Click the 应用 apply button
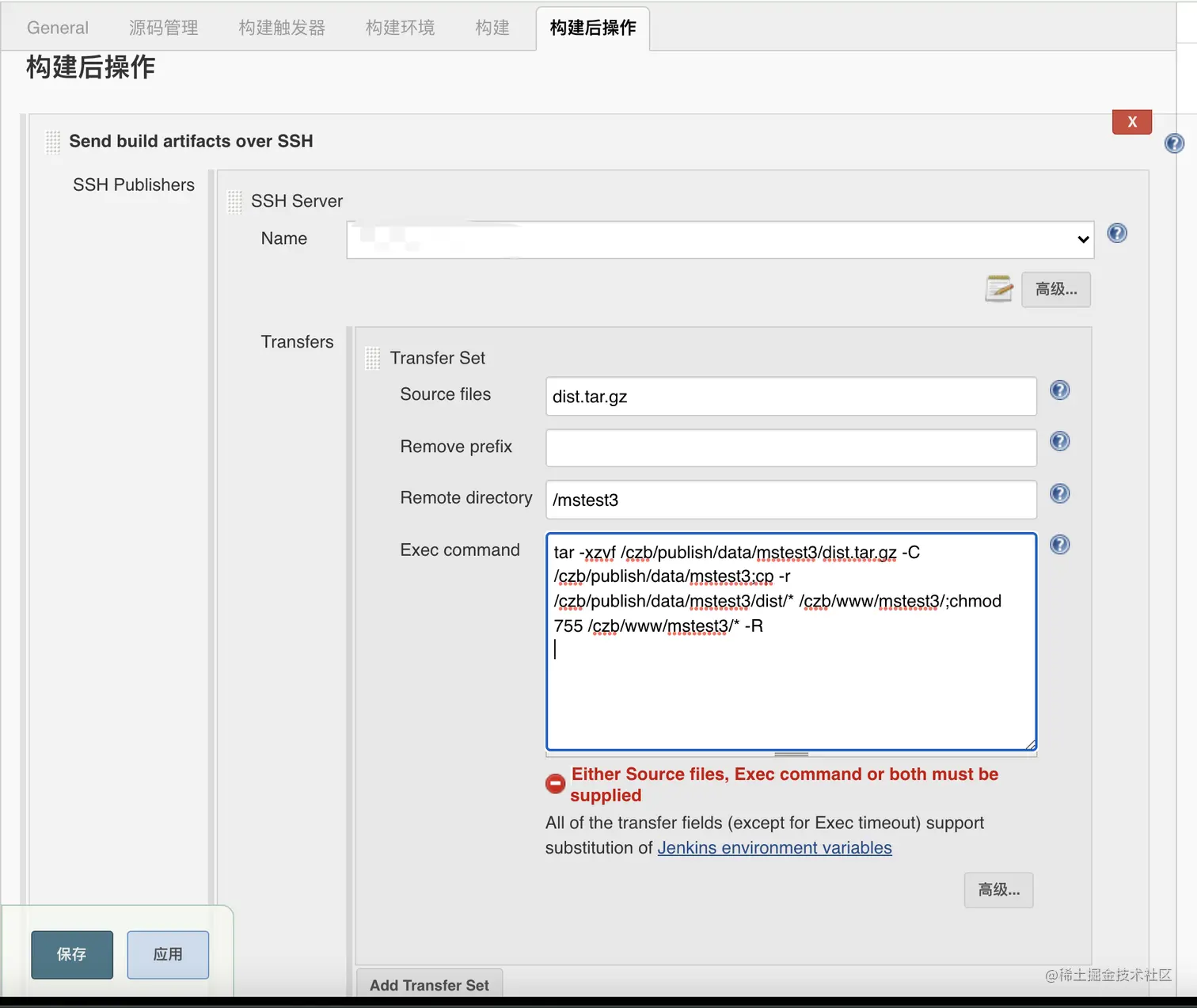The image size is (1197, 1008). tap(168, 955)
